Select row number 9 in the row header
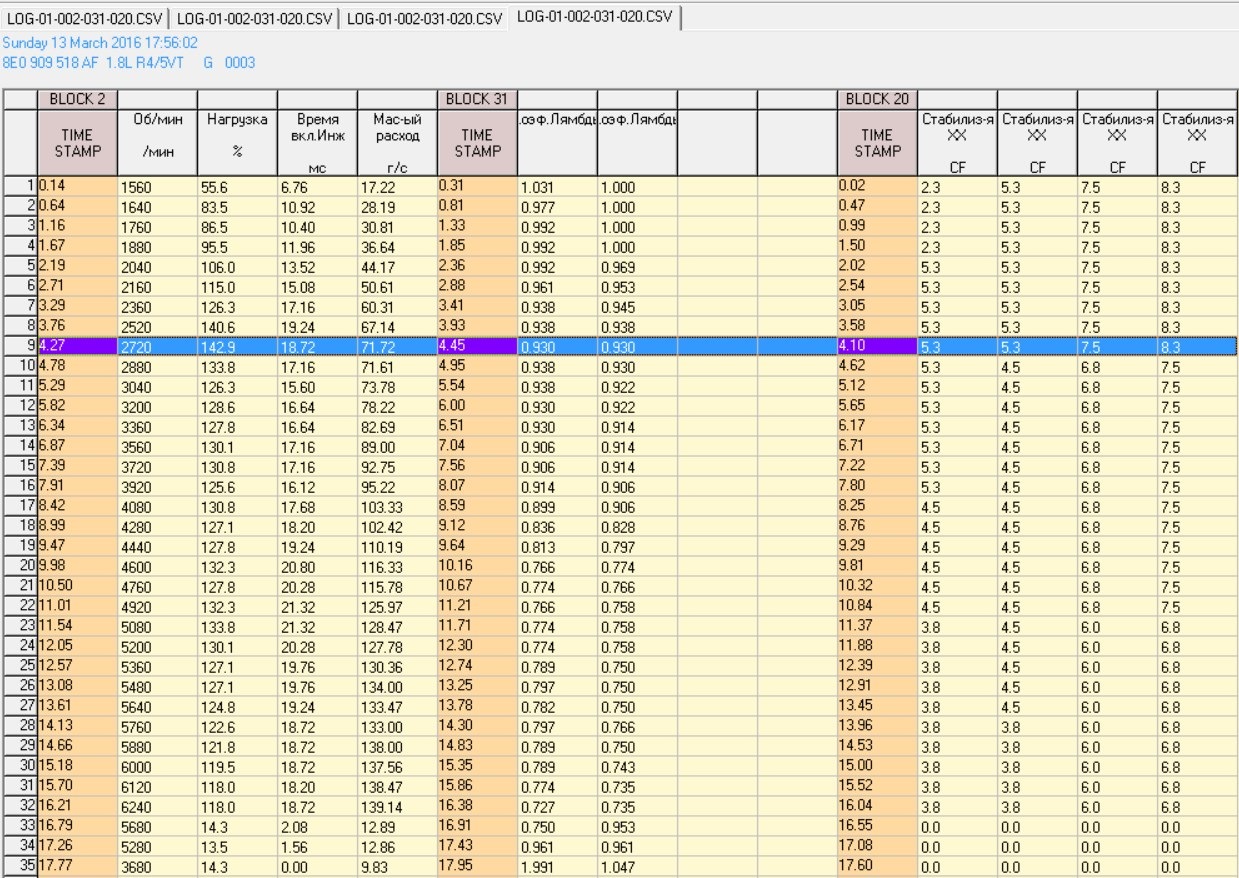 coord(20,347)
